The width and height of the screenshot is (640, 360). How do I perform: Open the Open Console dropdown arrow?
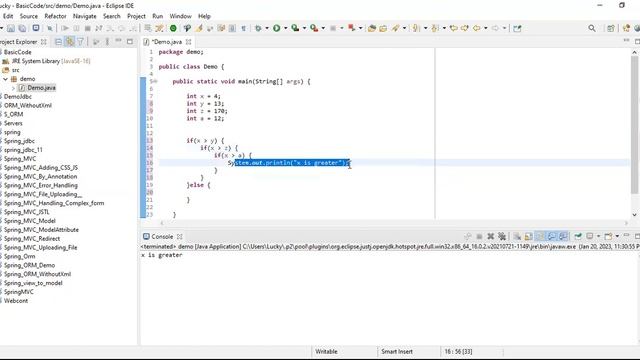[617, 236]
